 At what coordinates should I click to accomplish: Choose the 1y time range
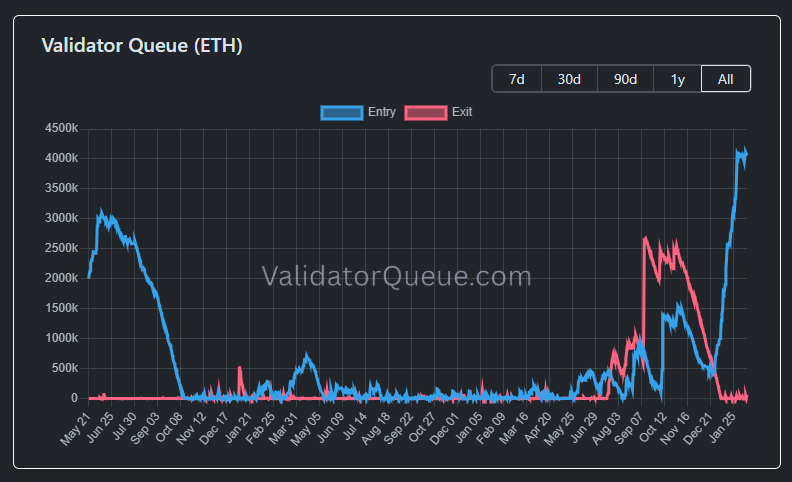click(677, 79)
